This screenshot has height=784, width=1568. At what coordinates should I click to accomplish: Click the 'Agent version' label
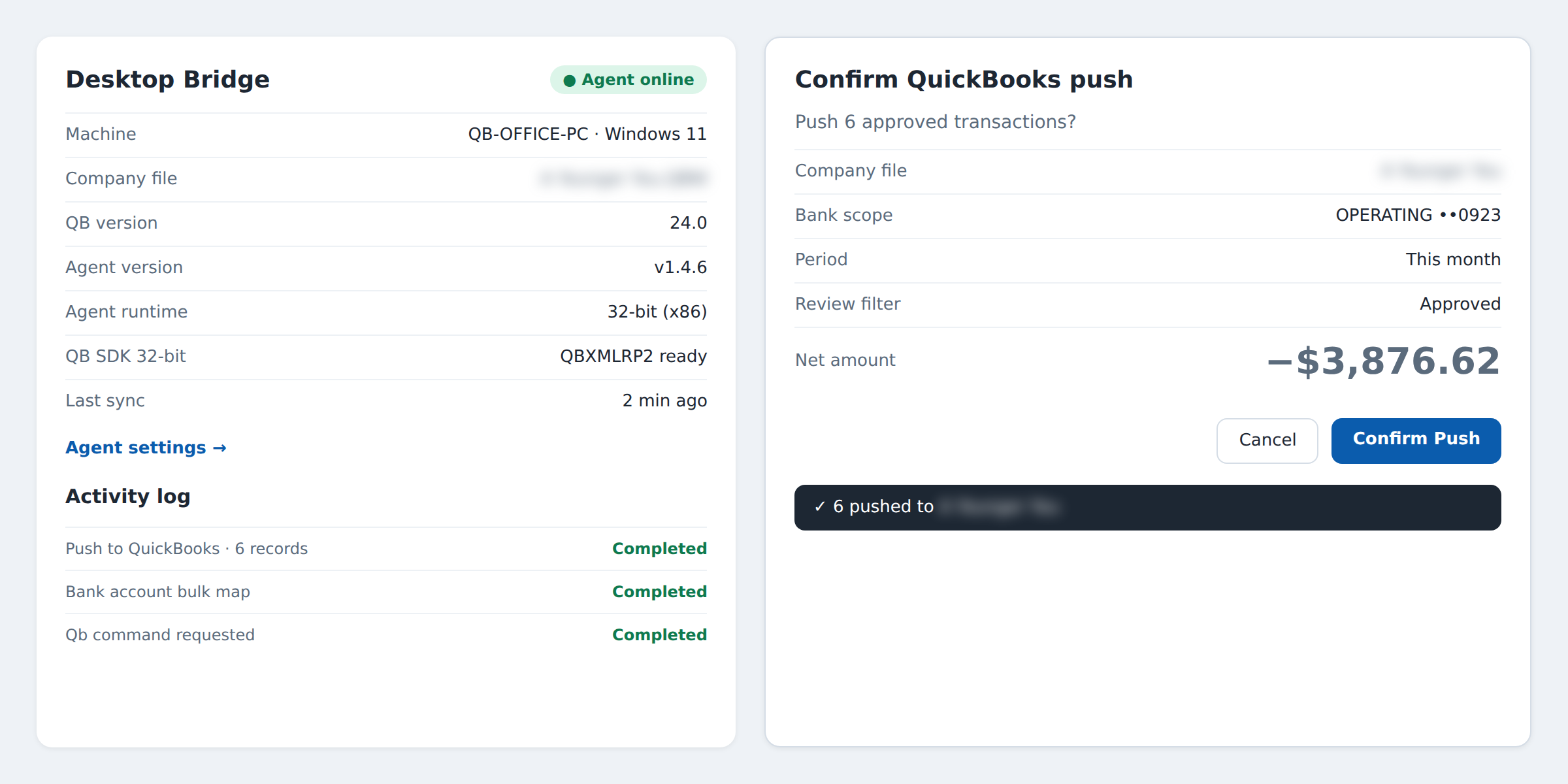[124, 267]
